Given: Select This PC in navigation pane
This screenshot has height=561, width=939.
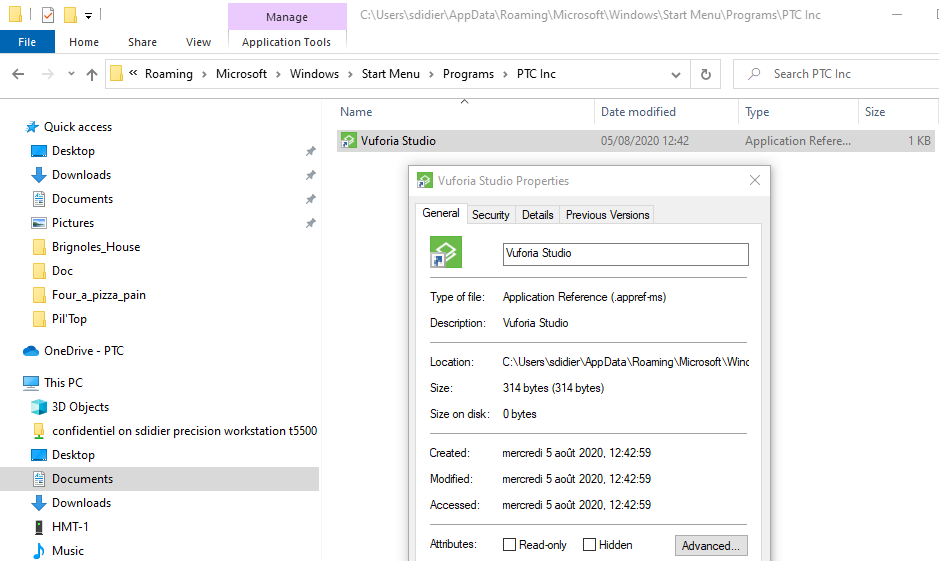Looking at the screenshot, I should click(63, 383).
